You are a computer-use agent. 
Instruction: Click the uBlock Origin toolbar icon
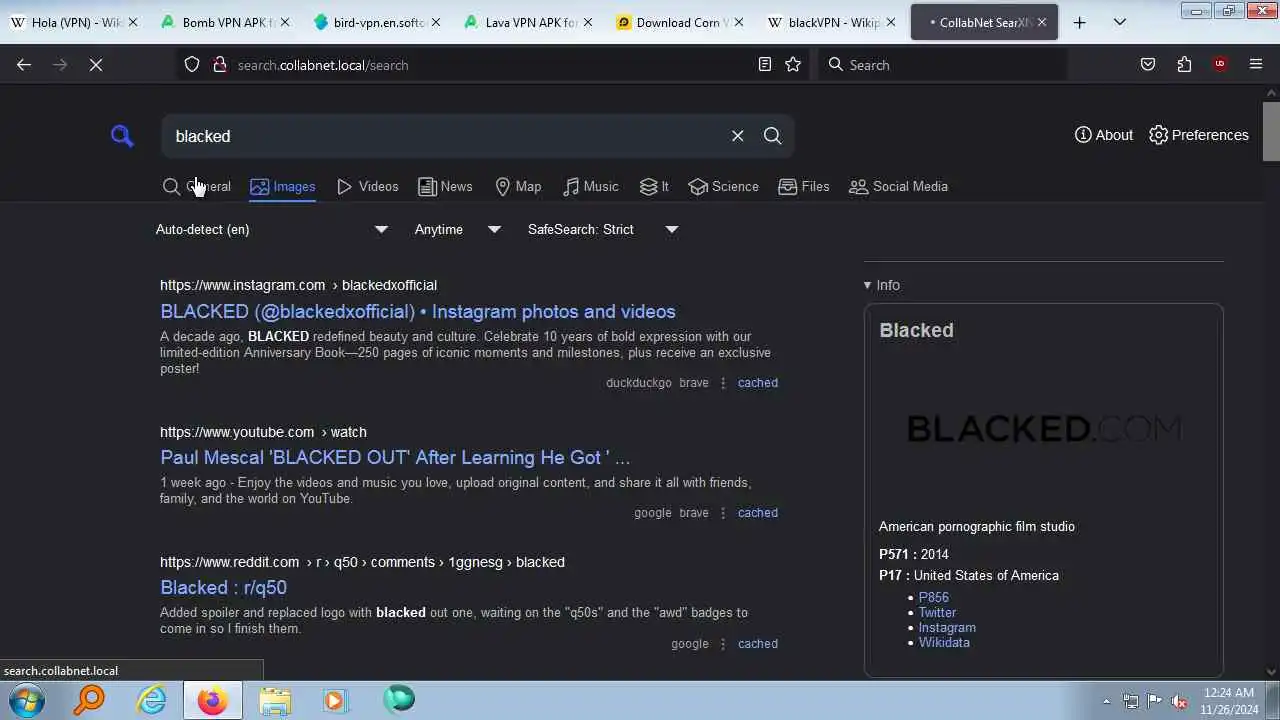coord(1219,64)
